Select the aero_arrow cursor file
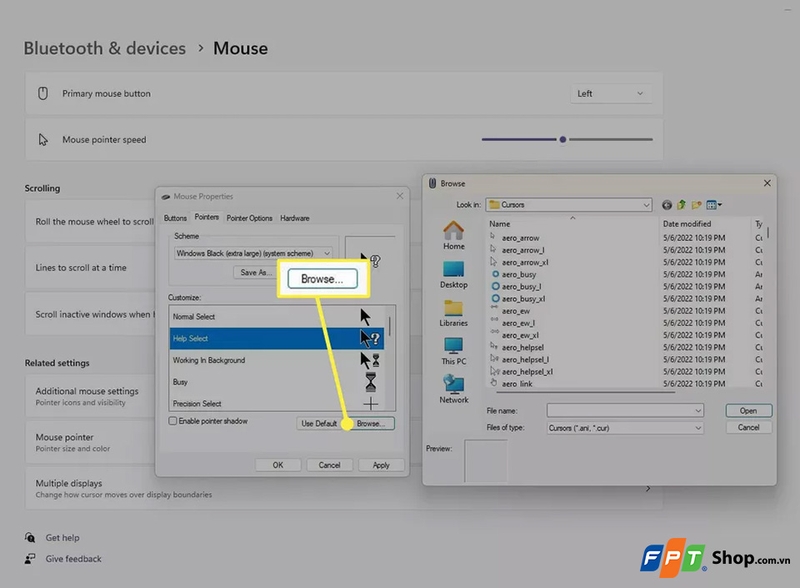 (520, 238)
